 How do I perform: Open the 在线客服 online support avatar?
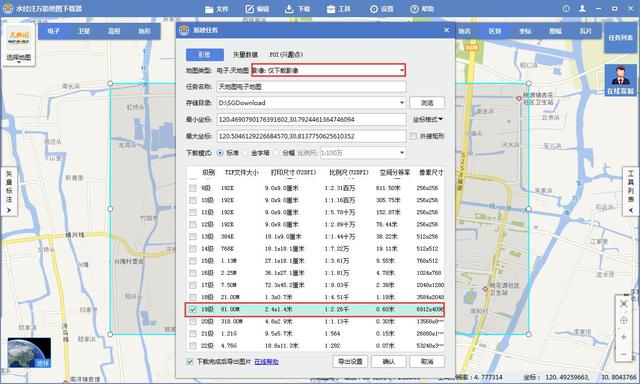tap(620, 80)
